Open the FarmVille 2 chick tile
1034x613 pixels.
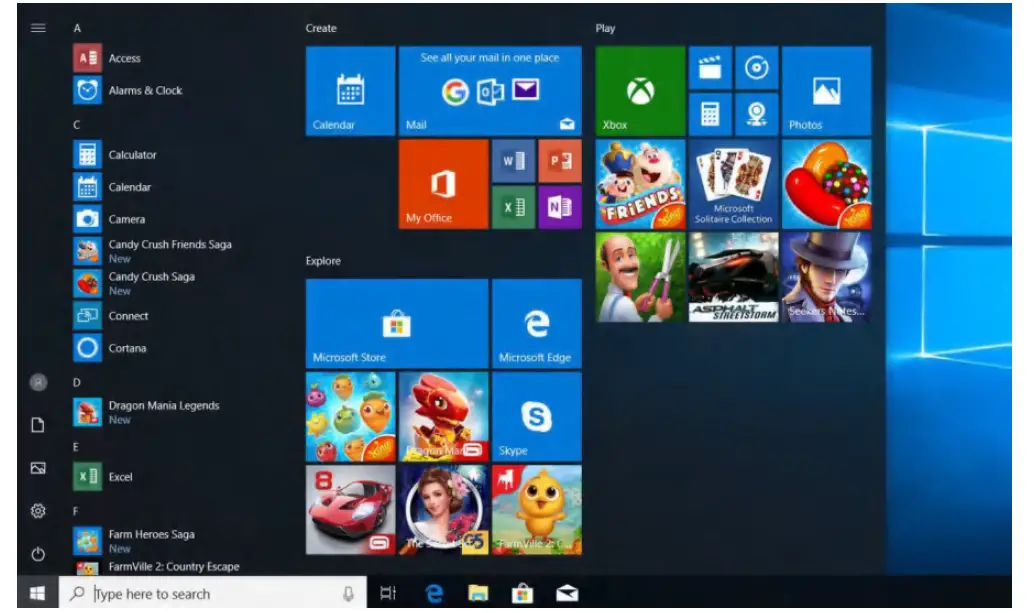537,510
